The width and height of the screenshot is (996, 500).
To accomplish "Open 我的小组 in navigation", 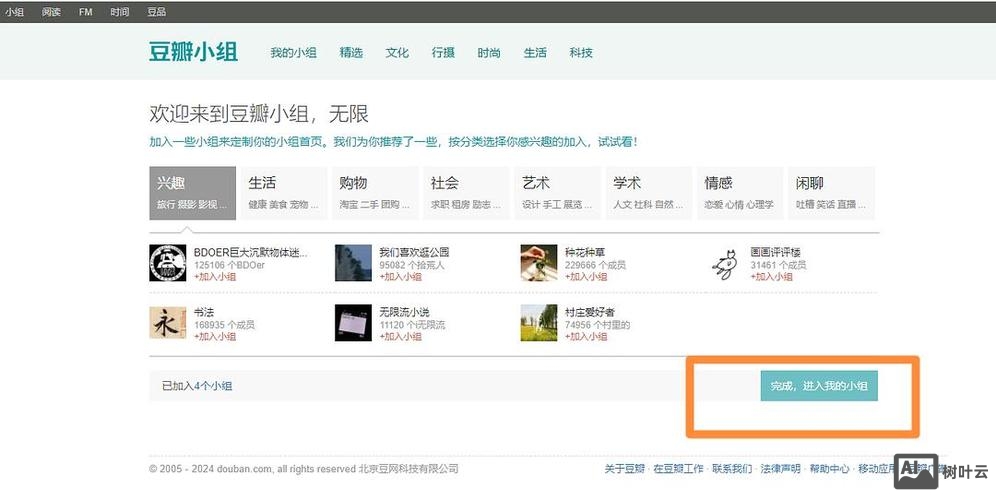I will coord(293,53).
